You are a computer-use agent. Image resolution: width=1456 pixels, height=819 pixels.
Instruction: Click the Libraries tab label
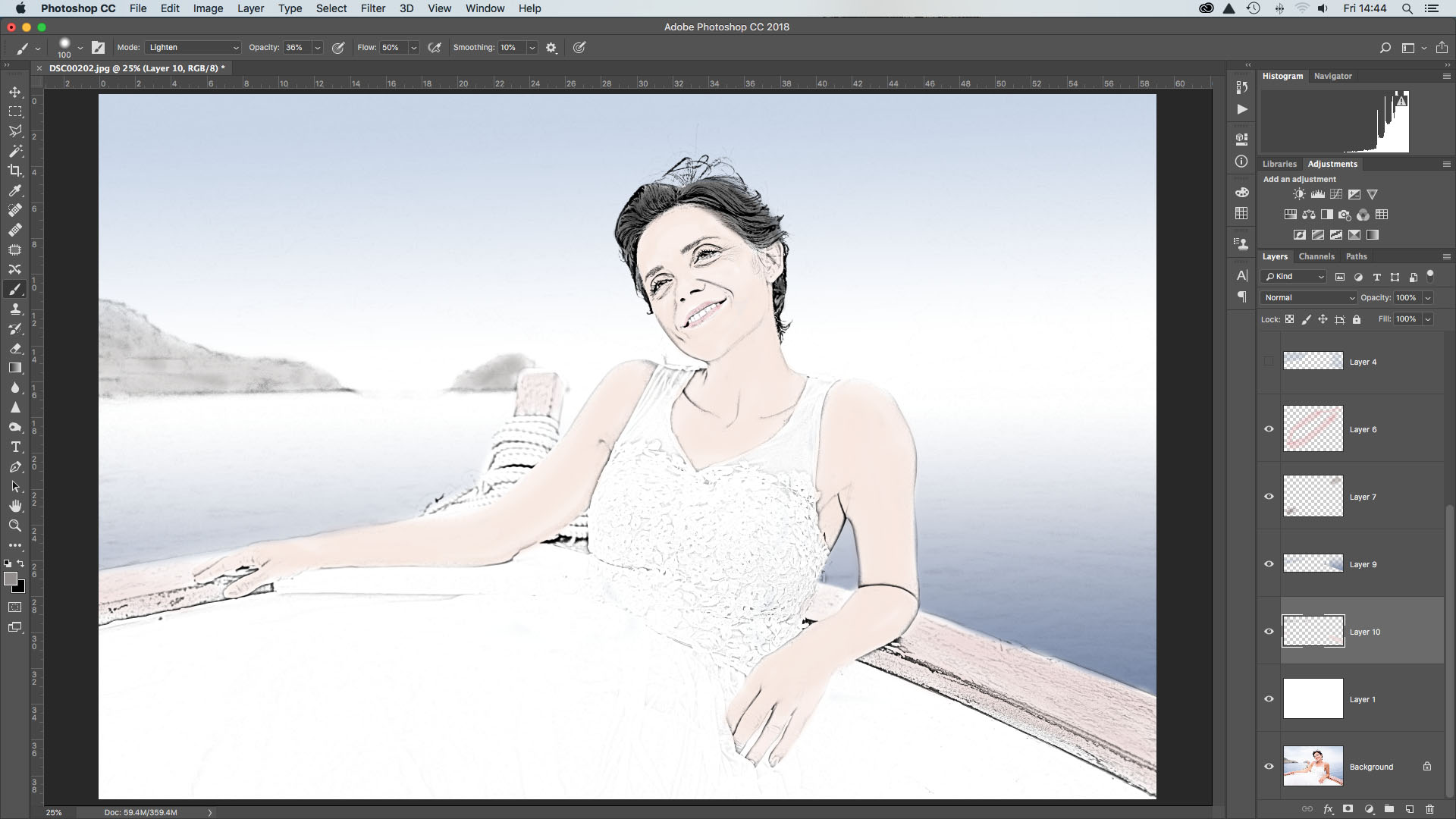pos(1279,163)
